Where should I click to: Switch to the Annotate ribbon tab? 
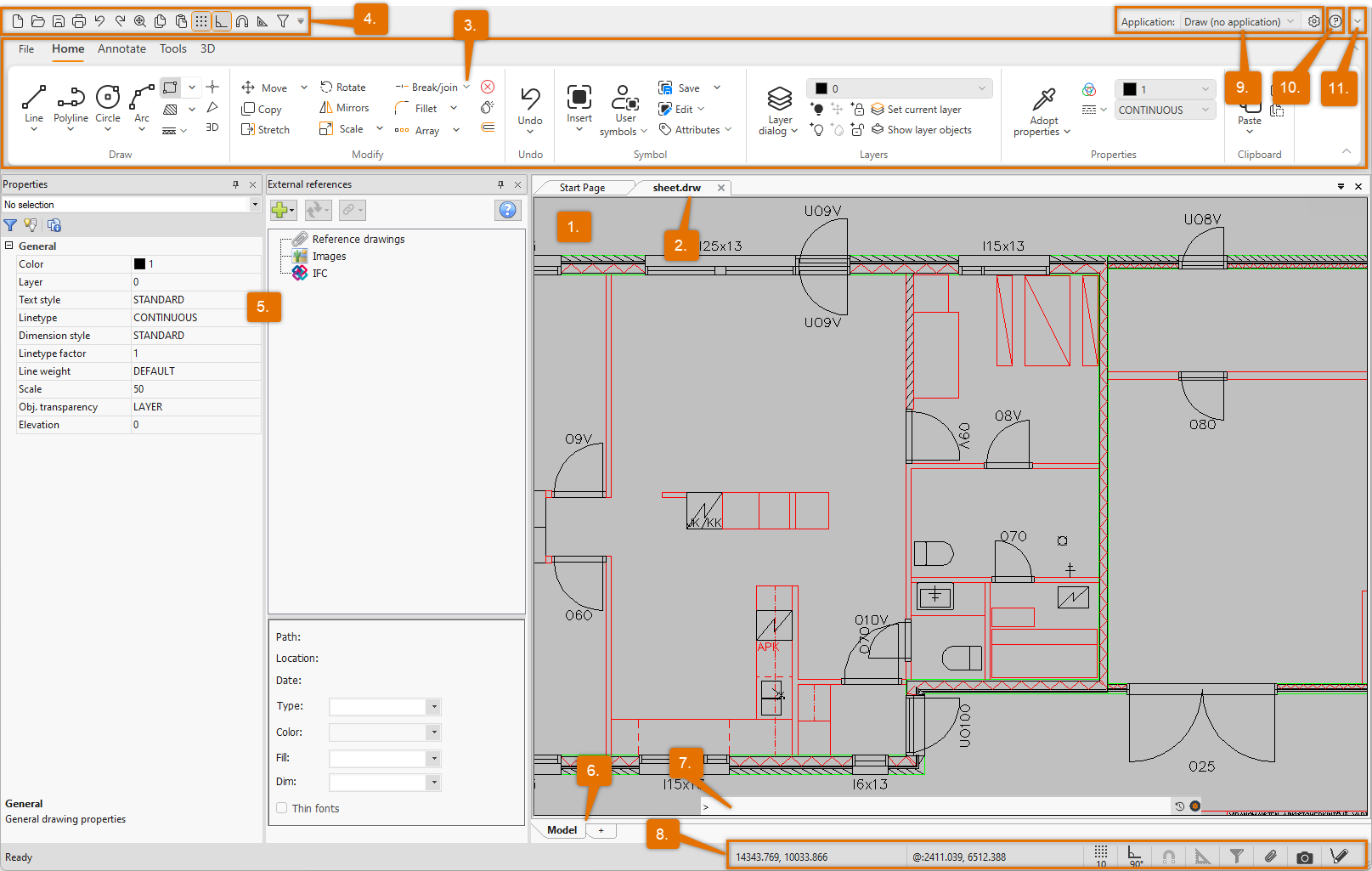click(x=121, y=49)
